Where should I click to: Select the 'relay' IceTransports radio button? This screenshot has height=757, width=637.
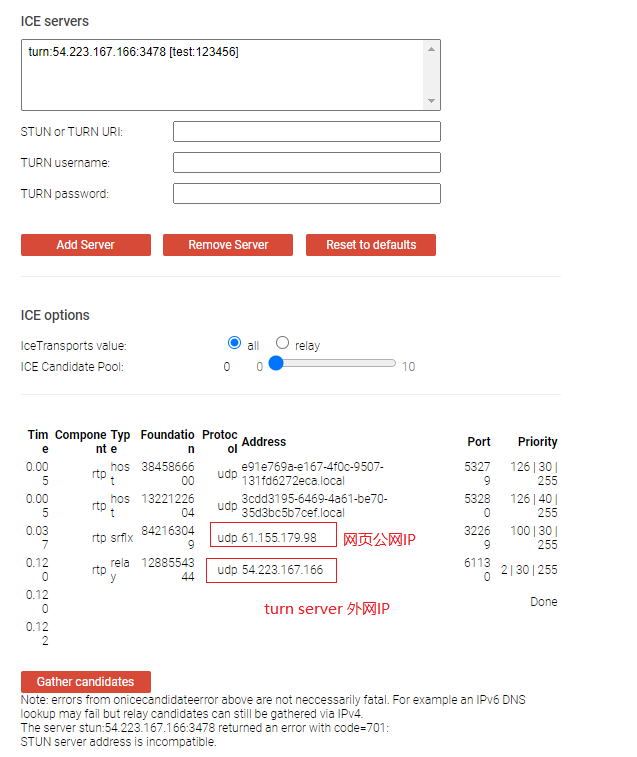pos(282,343)
